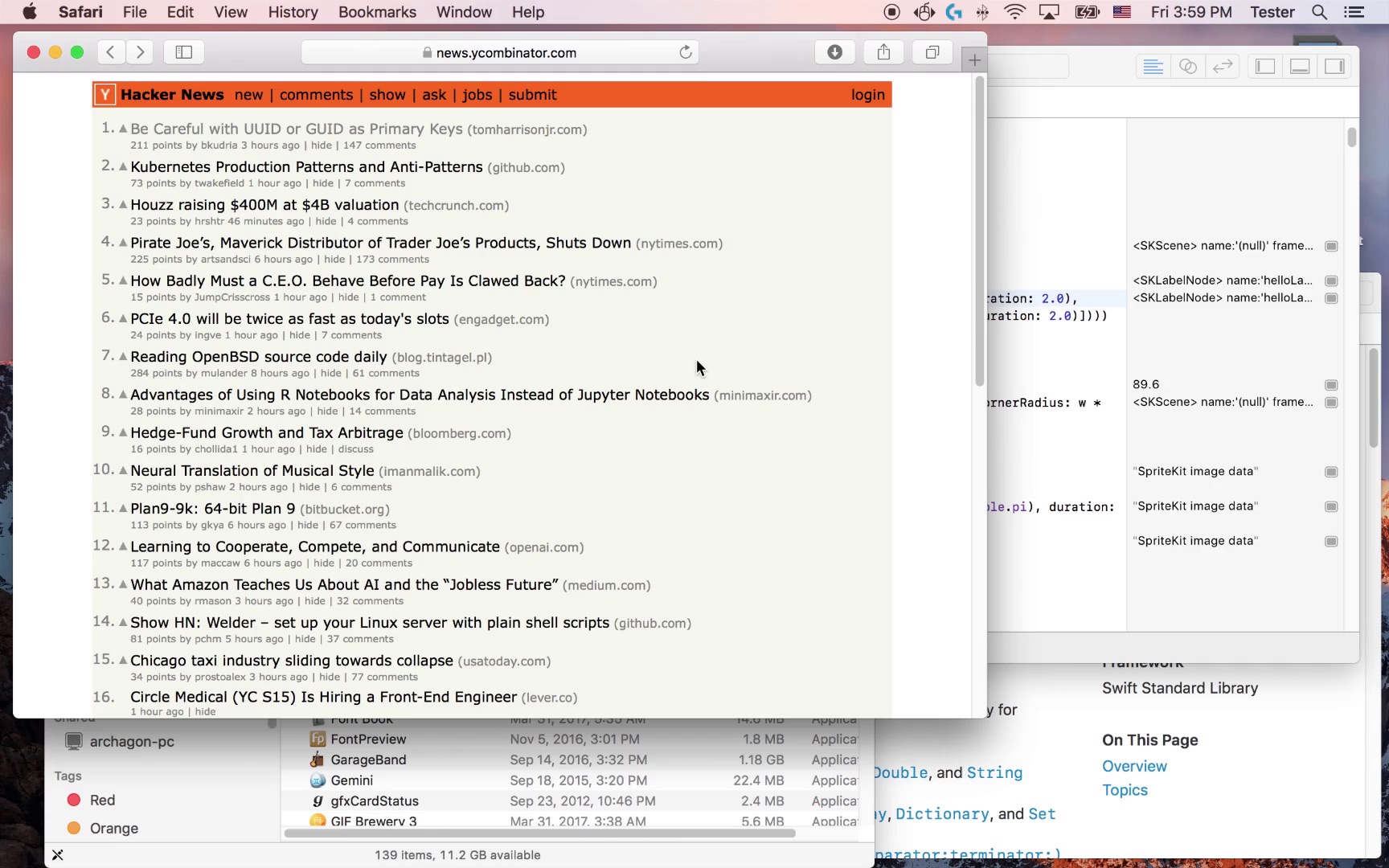Click Dictionary link in documentation window
1389x868 pixels.
943,814
